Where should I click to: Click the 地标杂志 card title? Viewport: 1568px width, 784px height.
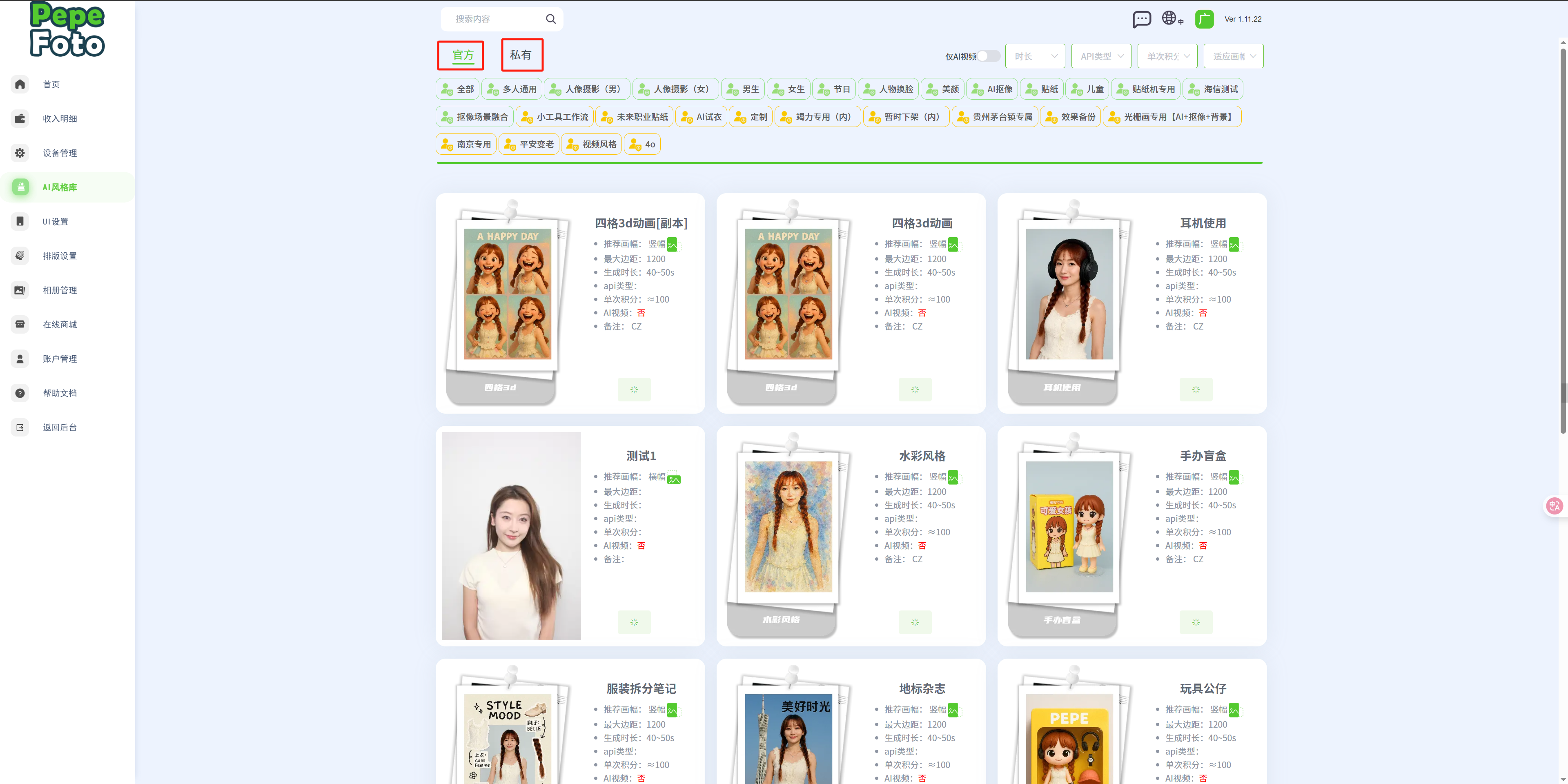[922, 688]
